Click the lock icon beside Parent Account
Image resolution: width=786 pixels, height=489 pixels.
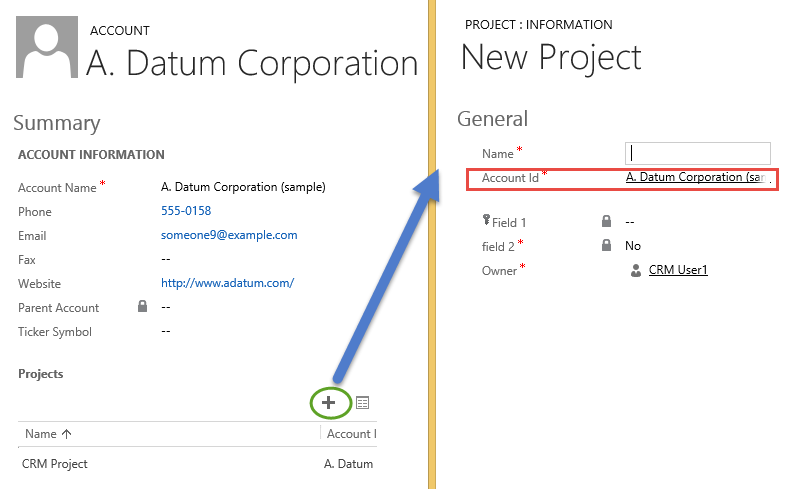(142, 307)
